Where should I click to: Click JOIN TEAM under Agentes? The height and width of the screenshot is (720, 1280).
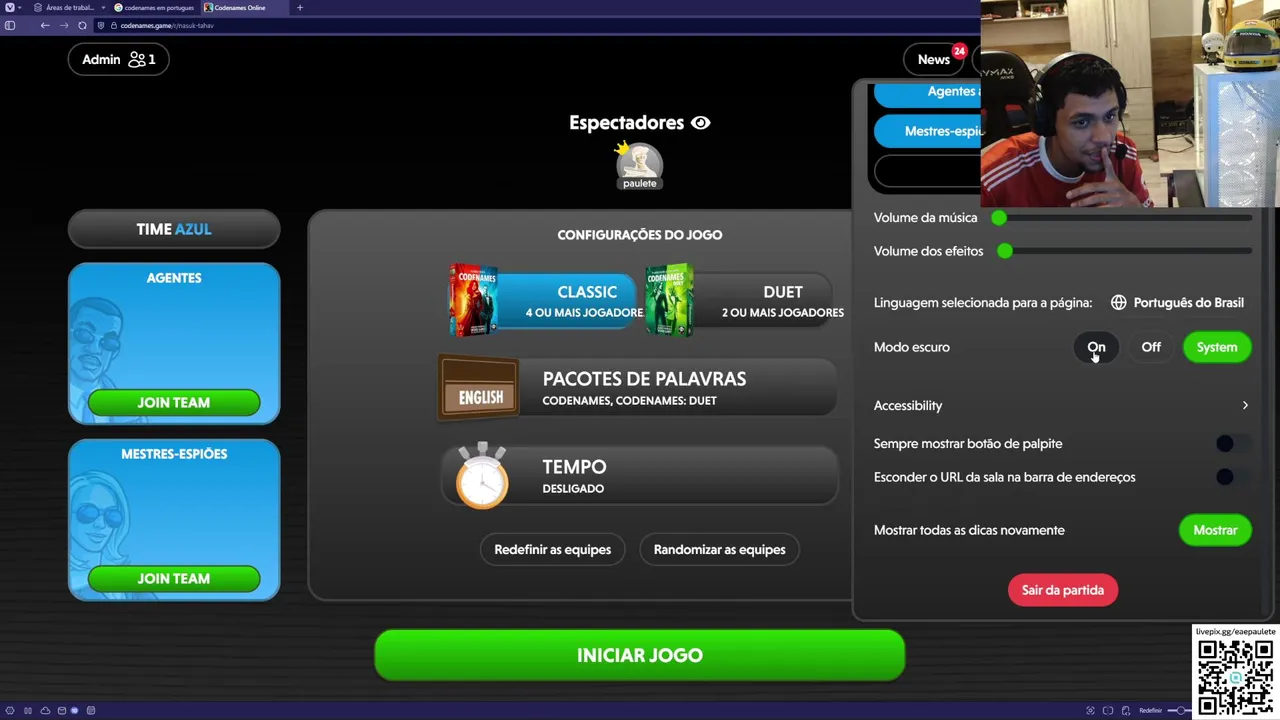(174, 402)
